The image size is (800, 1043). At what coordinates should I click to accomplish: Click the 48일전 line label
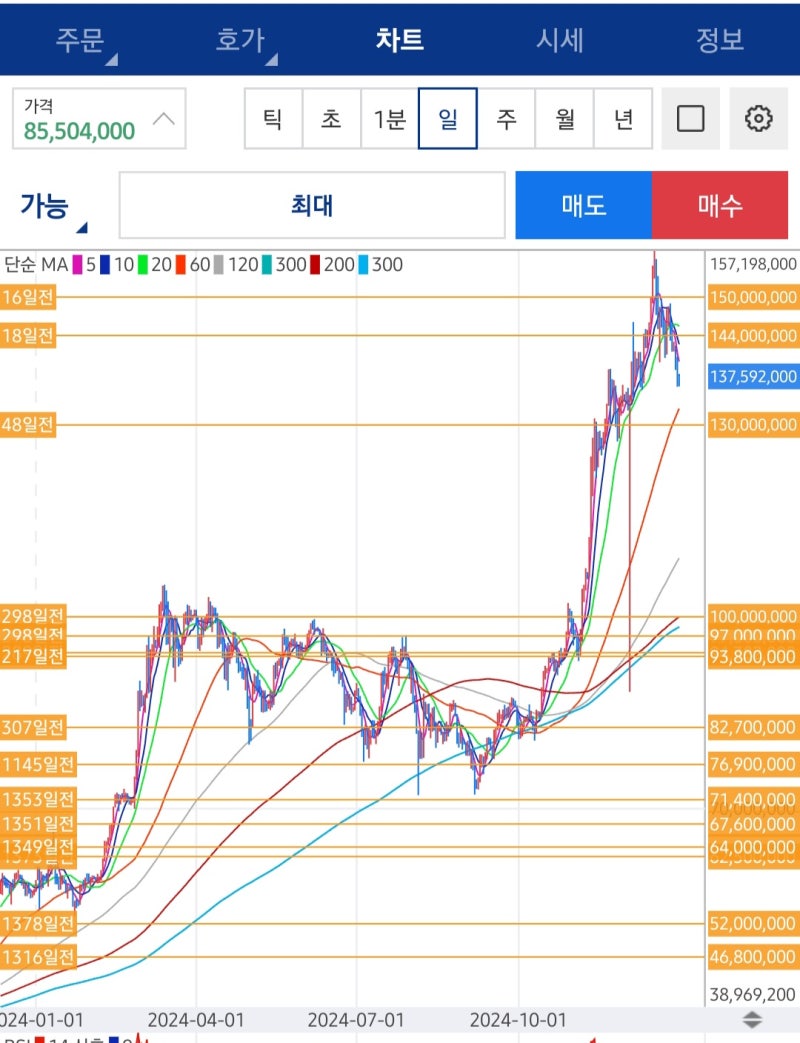[x=27, y=424]
